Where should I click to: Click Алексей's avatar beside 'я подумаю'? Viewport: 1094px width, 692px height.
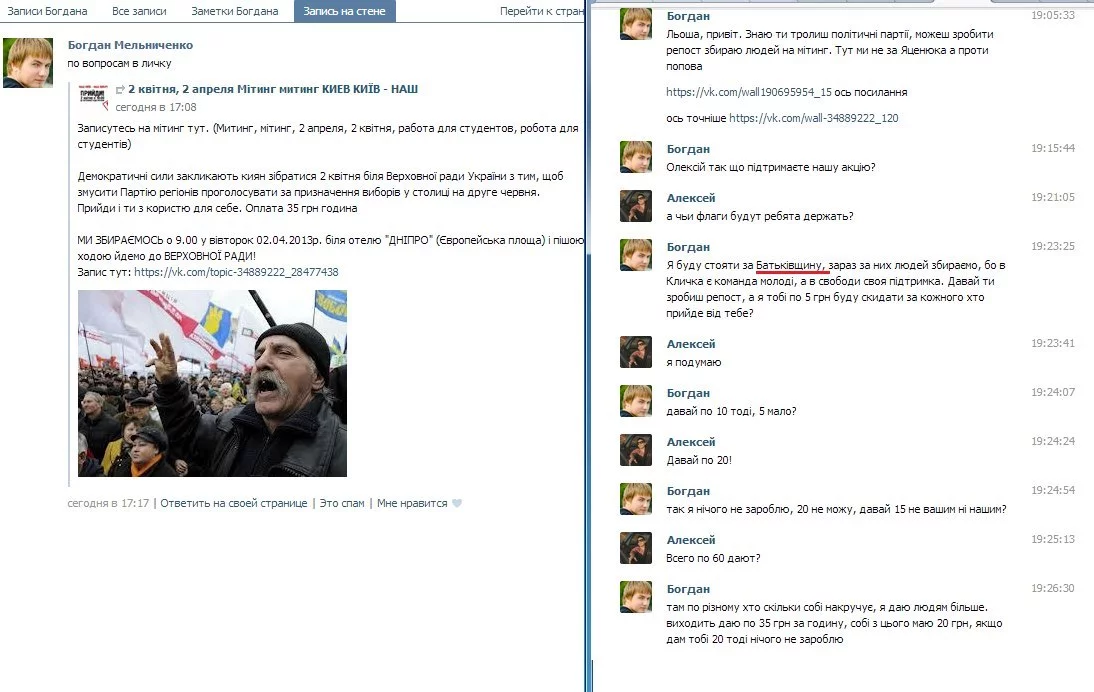(636, 352)
